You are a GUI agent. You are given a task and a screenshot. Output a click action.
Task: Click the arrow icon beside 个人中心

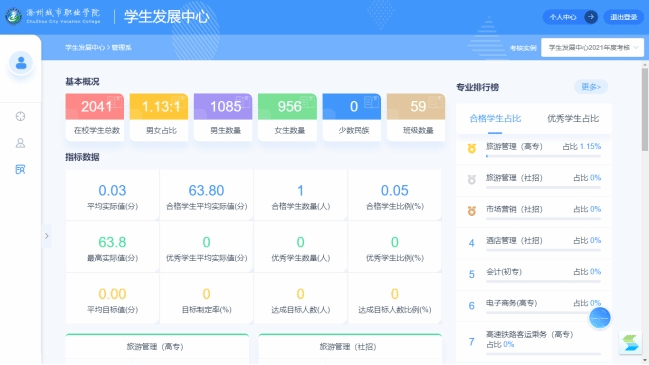coord(591,17)
